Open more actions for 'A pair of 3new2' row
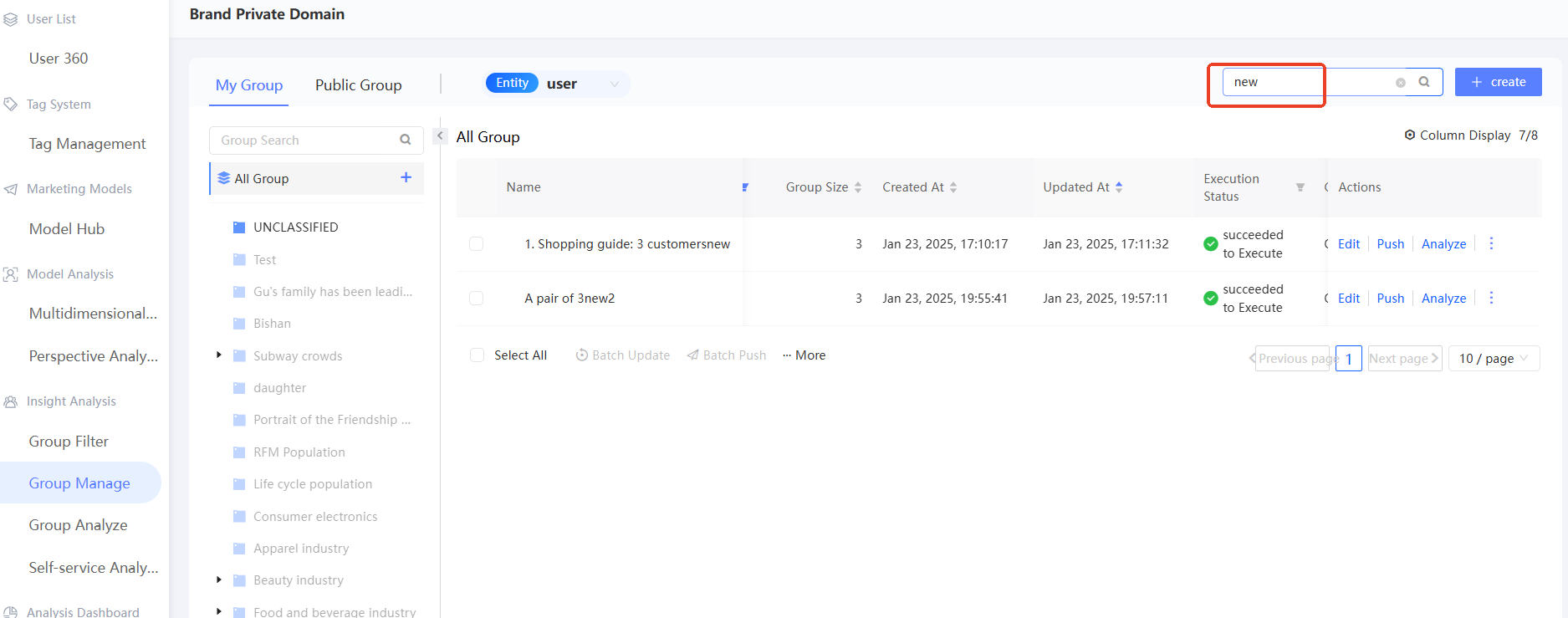1568x618 pixels. [1491, 298]
